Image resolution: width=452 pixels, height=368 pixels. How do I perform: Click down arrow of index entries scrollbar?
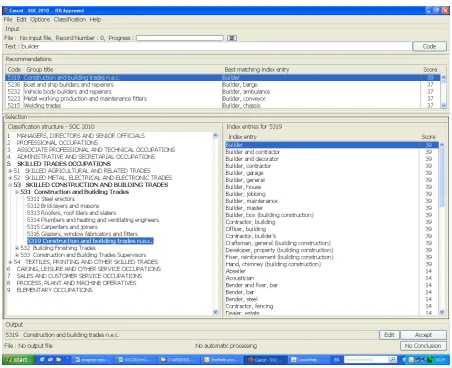coord(442,312)
